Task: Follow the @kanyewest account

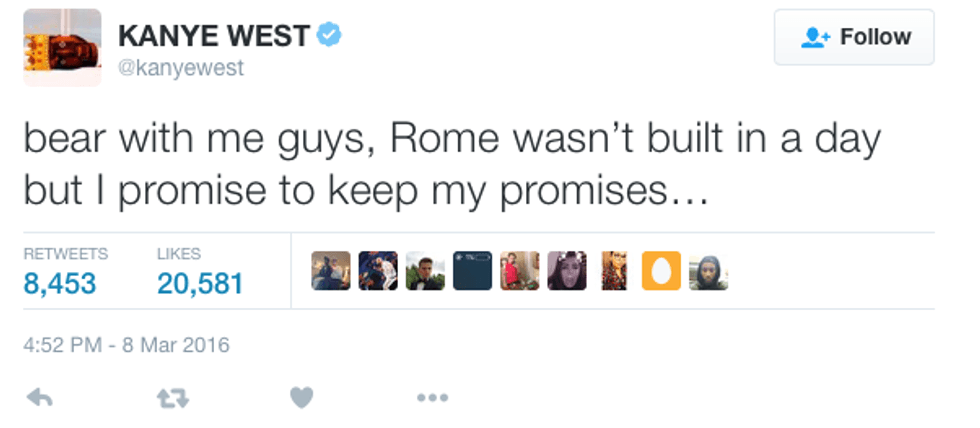Action: tap(854, 38)
